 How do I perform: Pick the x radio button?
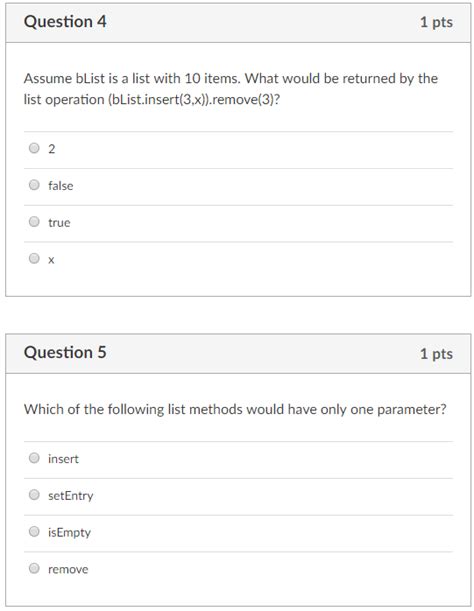(34, 258)
